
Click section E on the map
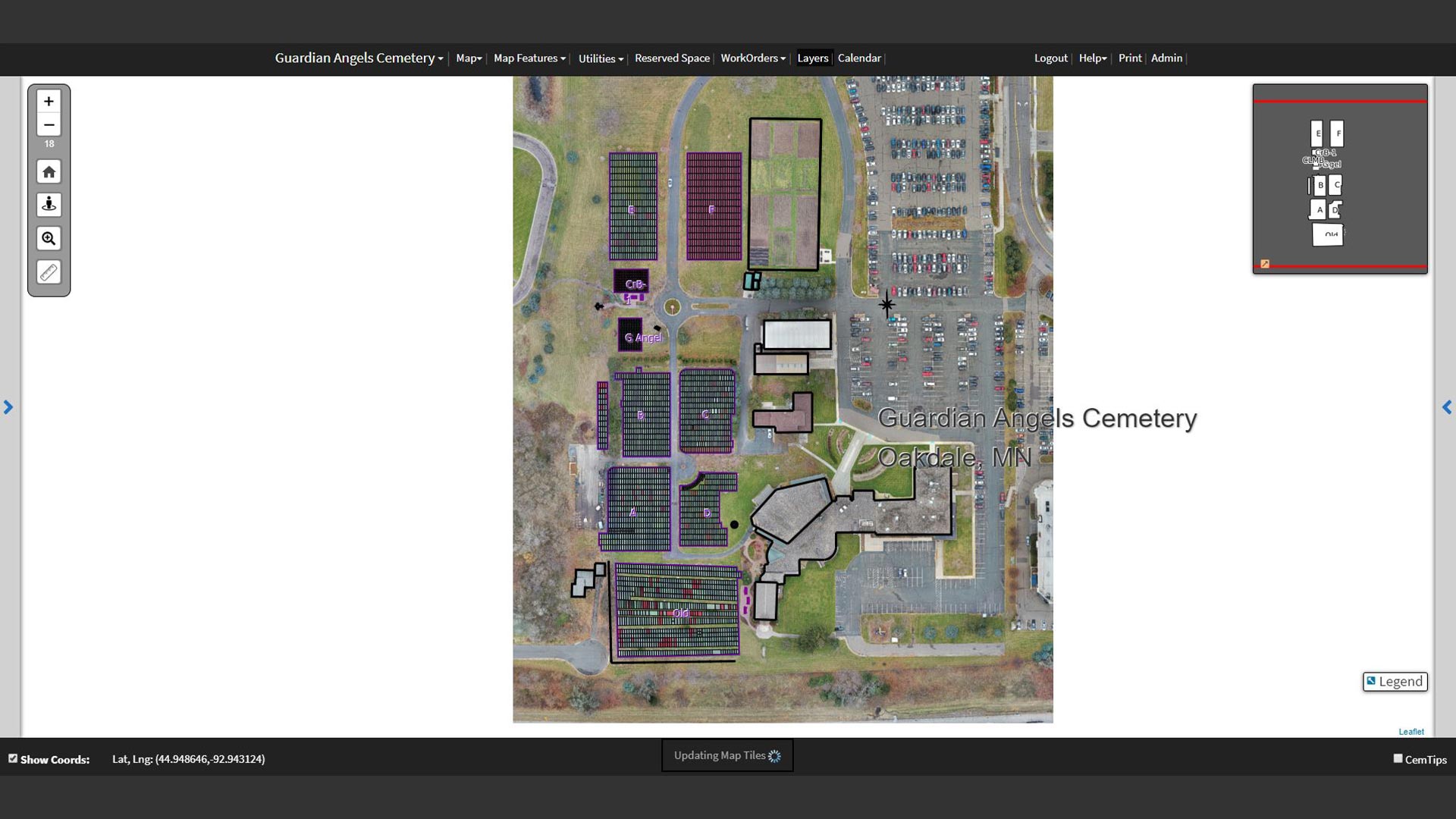633,206
